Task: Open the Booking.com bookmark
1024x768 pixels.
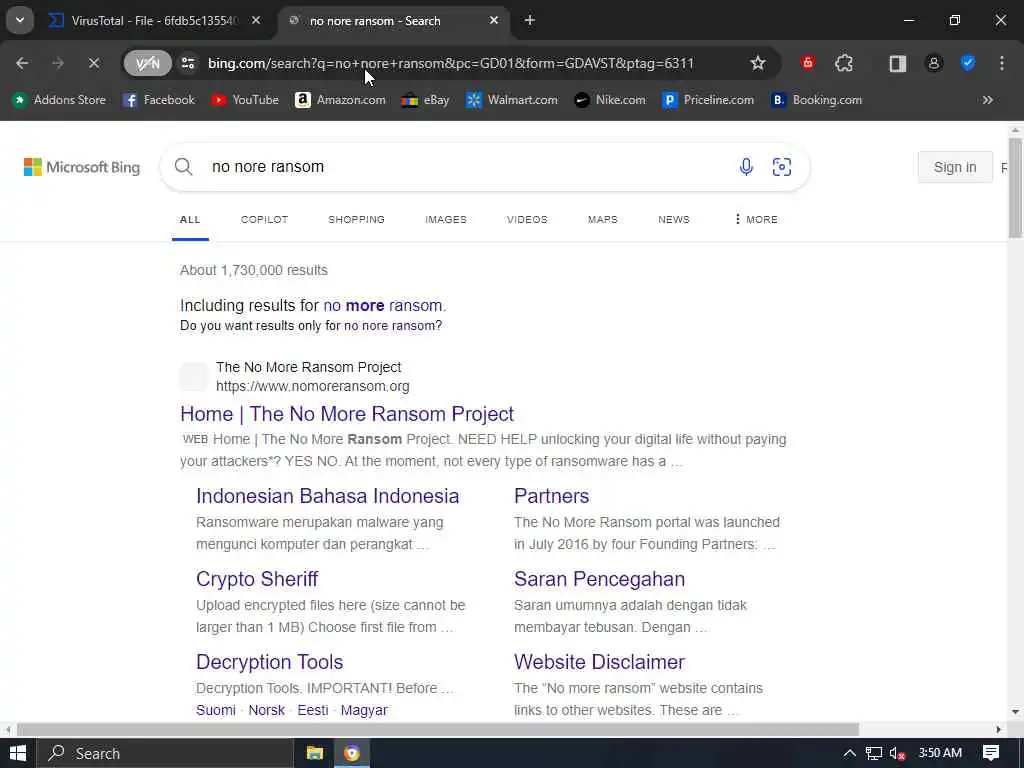Action: click(x=816, y=100)
